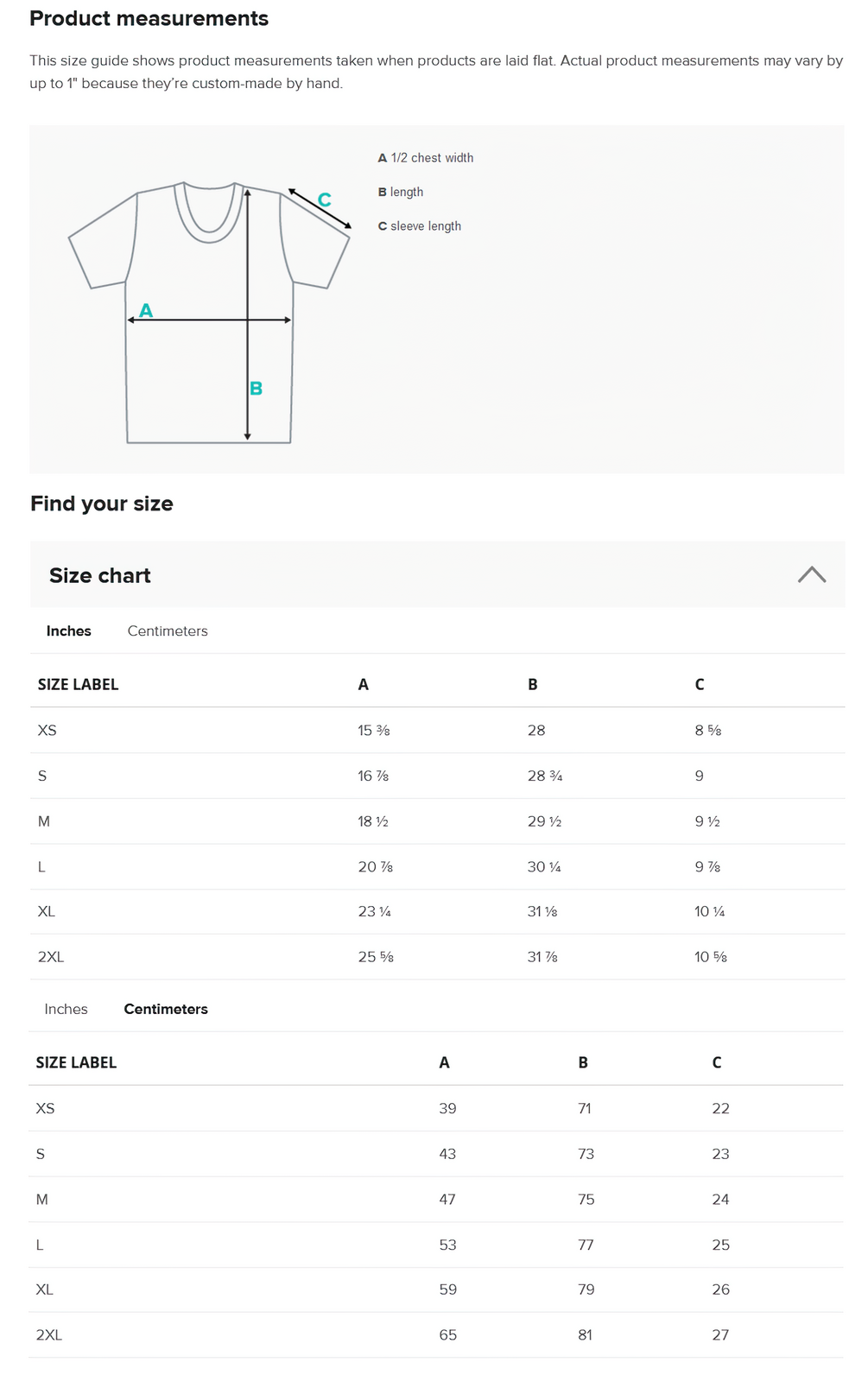
Task: Click the "sleeve length" legend entry
Action: coord(420,226)
